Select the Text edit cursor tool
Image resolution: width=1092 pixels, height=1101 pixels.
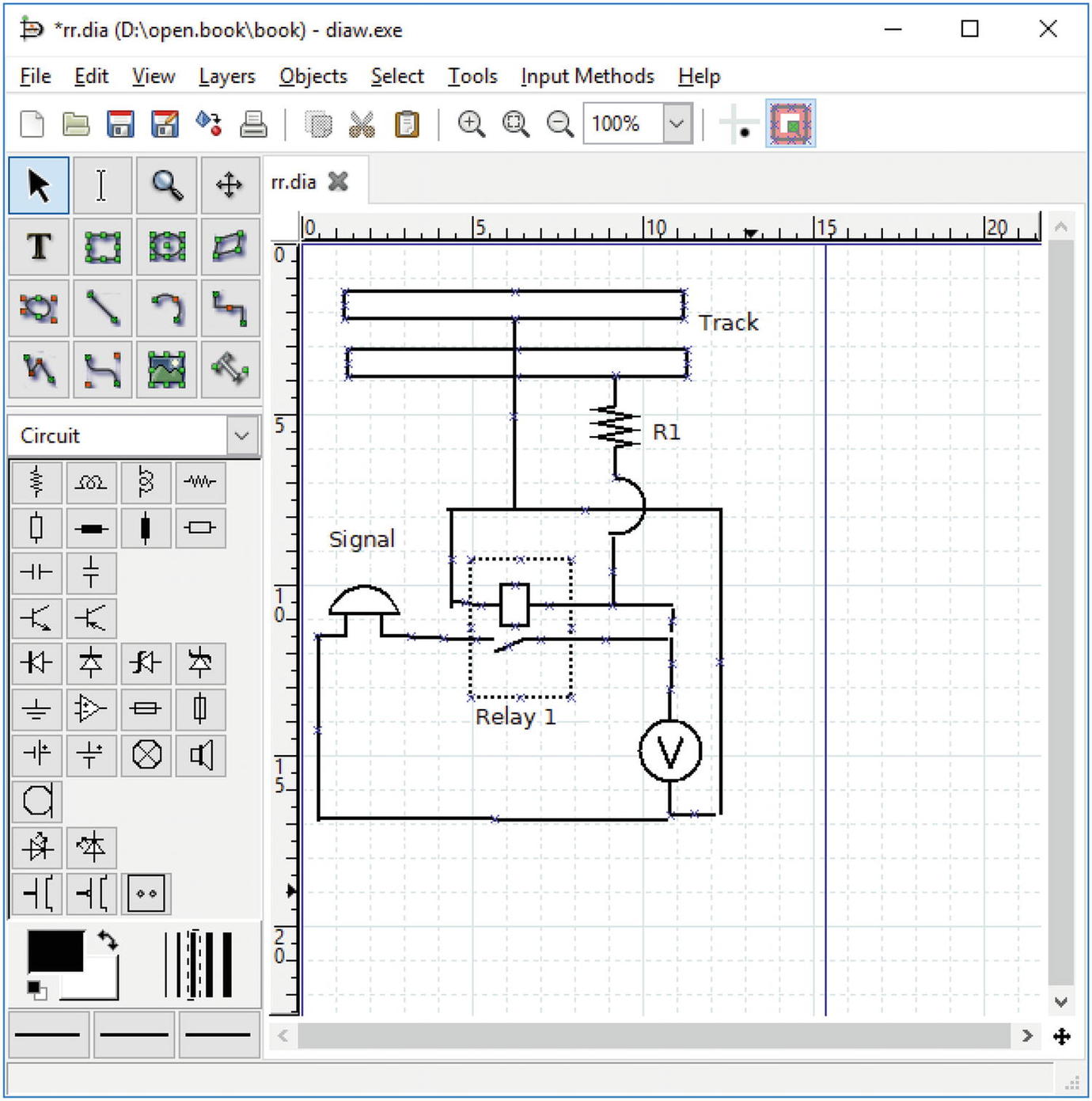tap(102, 185)
